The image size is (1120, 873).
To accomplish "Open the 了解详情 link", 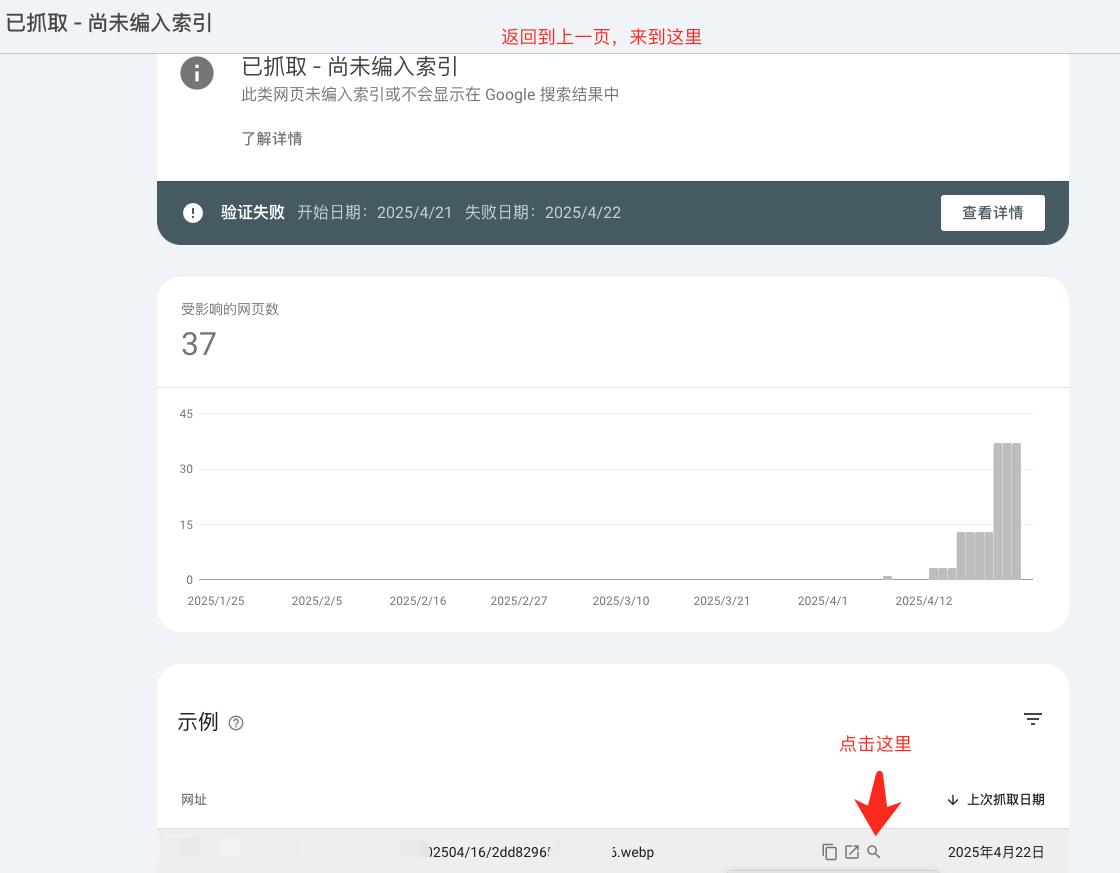I will coord(272,138).
